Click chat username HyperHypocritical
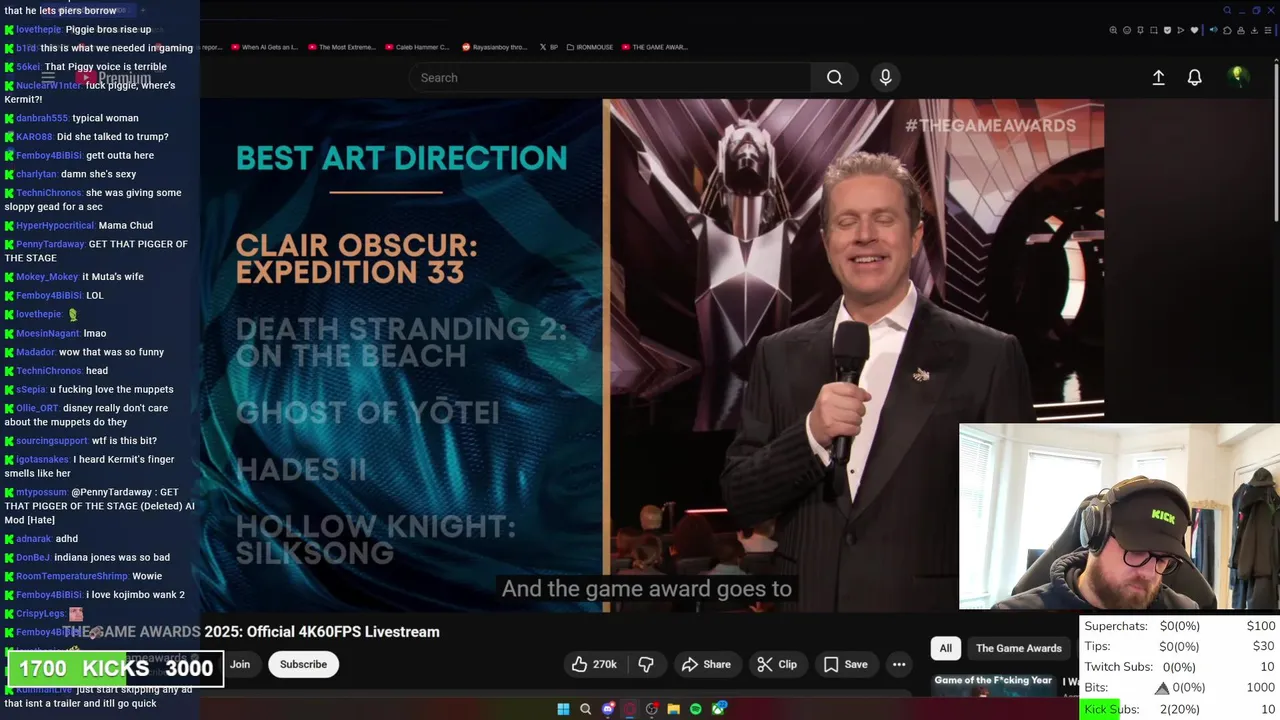Screen dimensions: 1280x720 [55, 226]
